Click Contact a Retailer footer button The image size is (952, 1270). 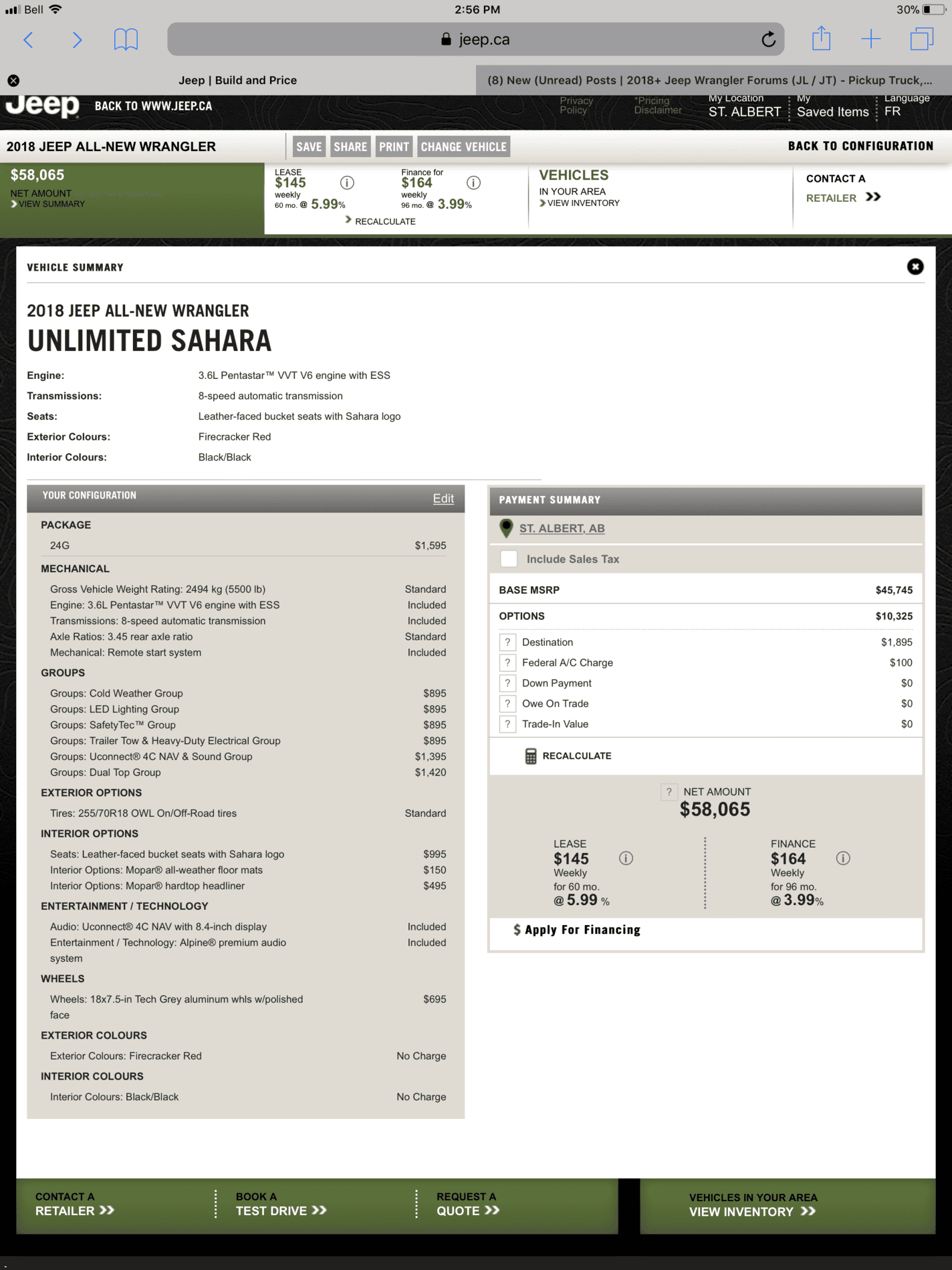[x=75, y=1204]
